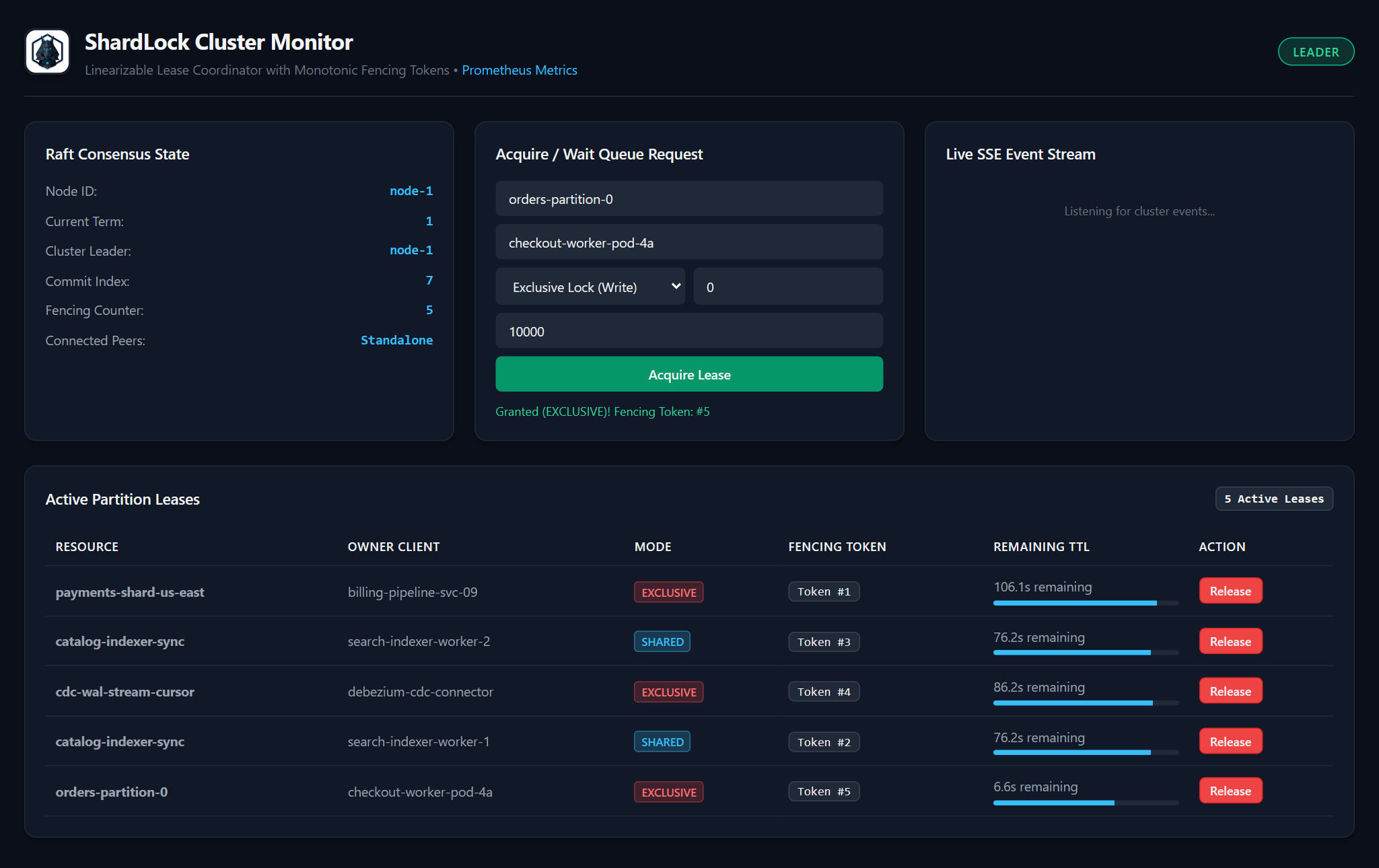Screen dimensions: 1379x868
Task: Click the TTL bar for payments-shard-us-east
Action: point(1086,603)
